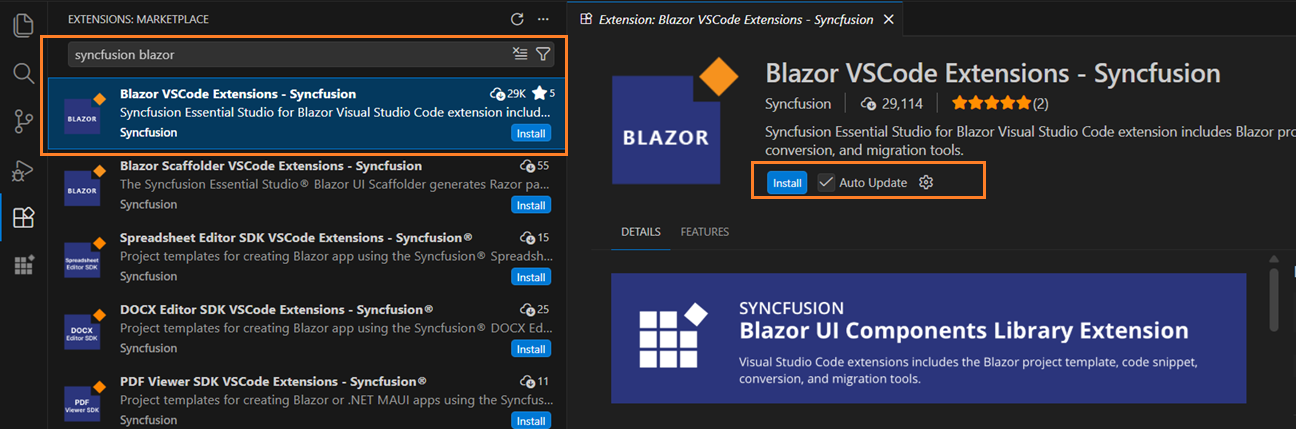Click the Blazor icon of first list extension
The height and width of the screenshot is (429, 1296).
click(x=85, y=114)
